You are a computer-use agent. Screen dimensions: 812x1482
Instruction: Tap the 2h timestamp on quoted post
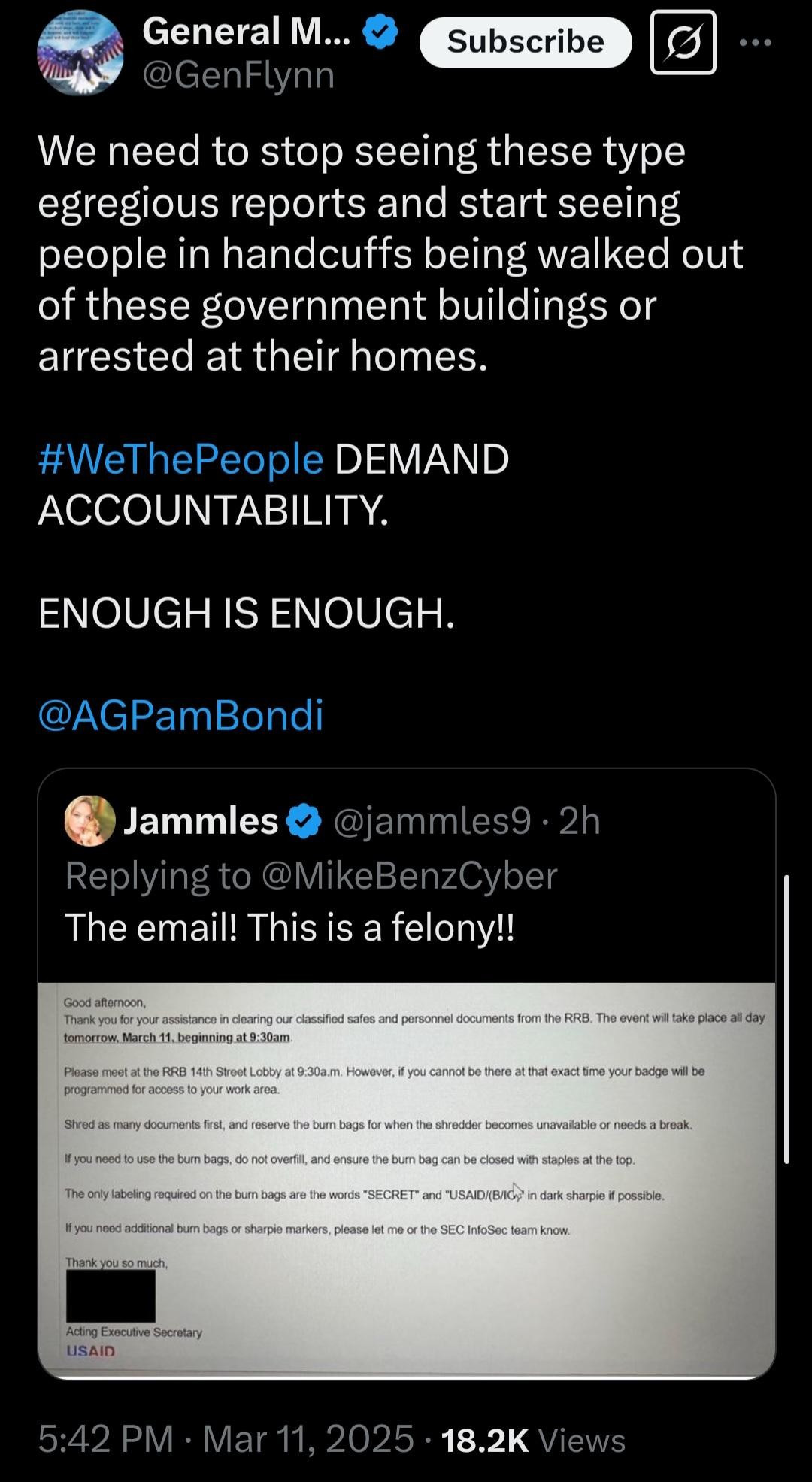point(580,820)
